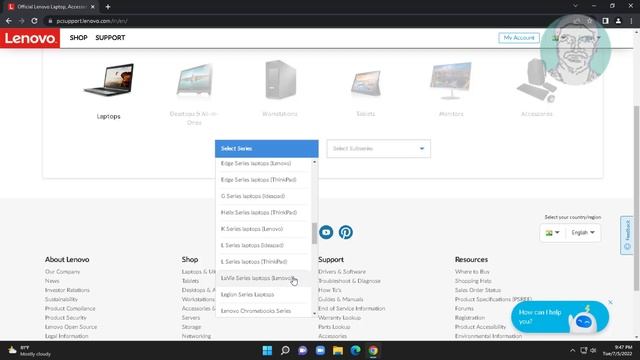Bookmark this page with star icon

point(590,21)
